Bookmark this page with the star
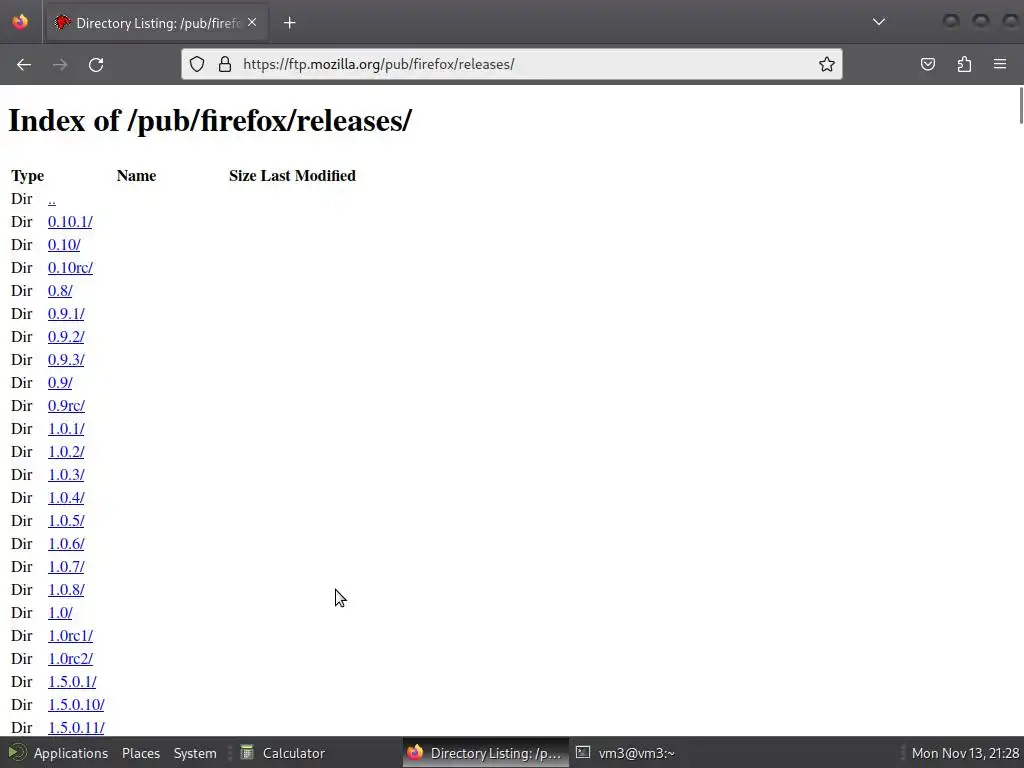 click(x=827, y=64)
